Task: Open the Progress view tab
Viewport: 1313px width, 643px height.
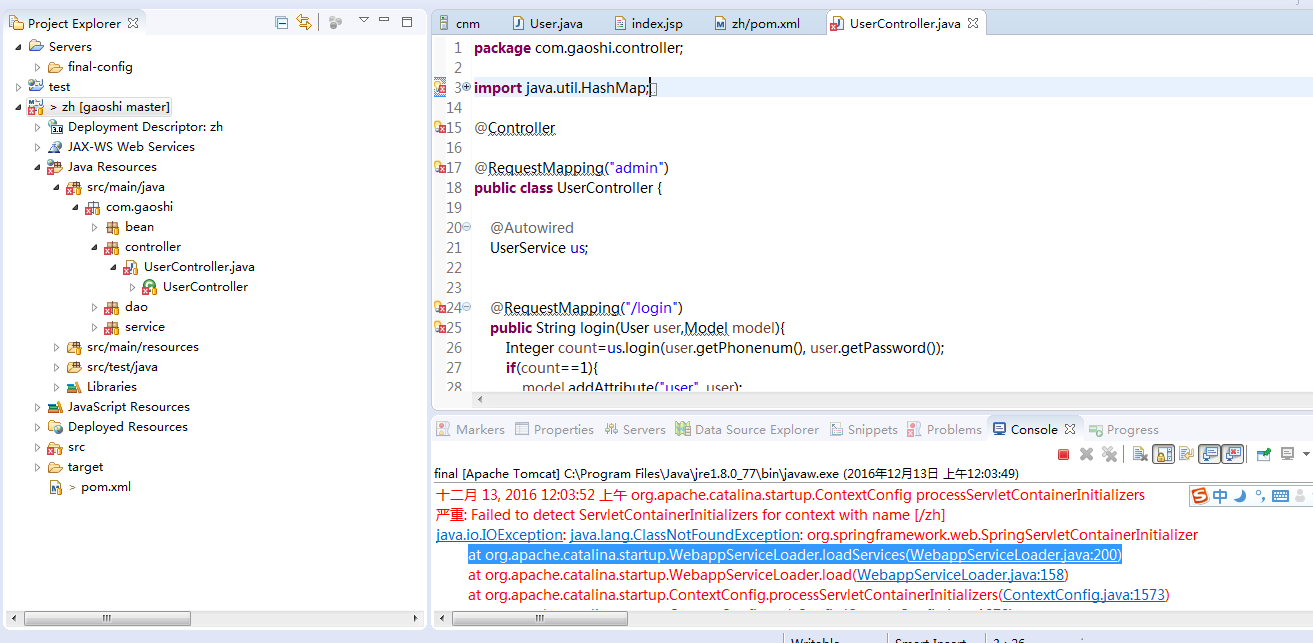Action: [1124, 429]
